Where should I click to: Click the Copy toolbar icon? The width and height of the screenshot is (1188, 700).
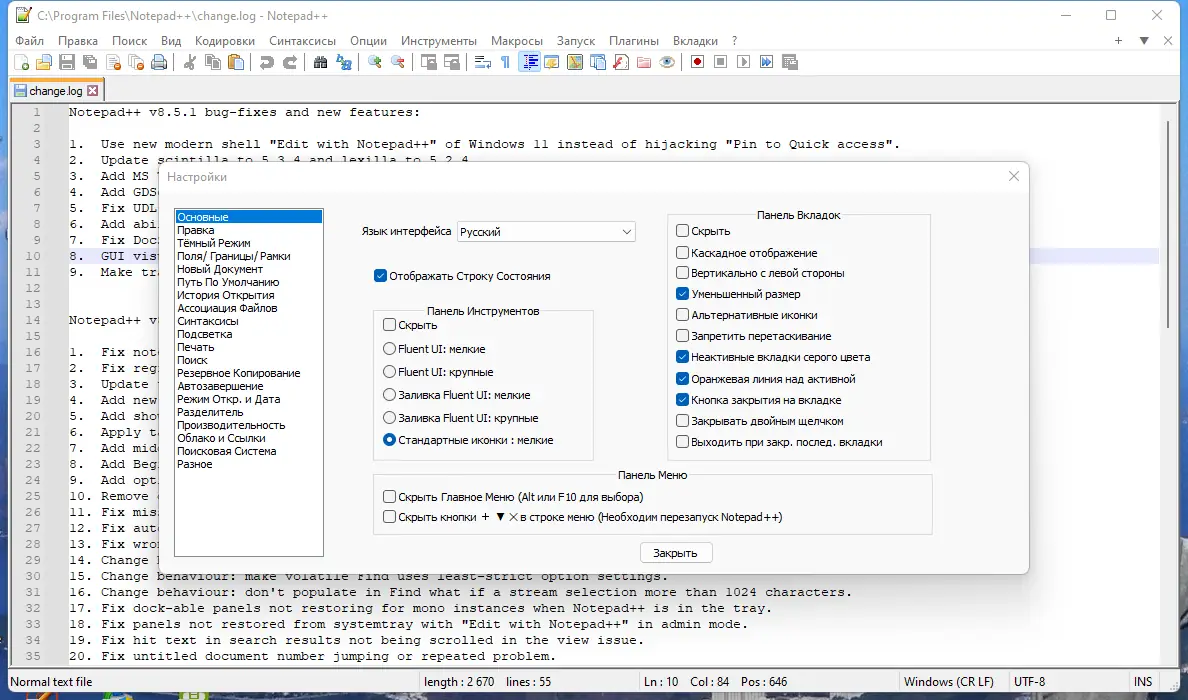click(x=213, y=62)
